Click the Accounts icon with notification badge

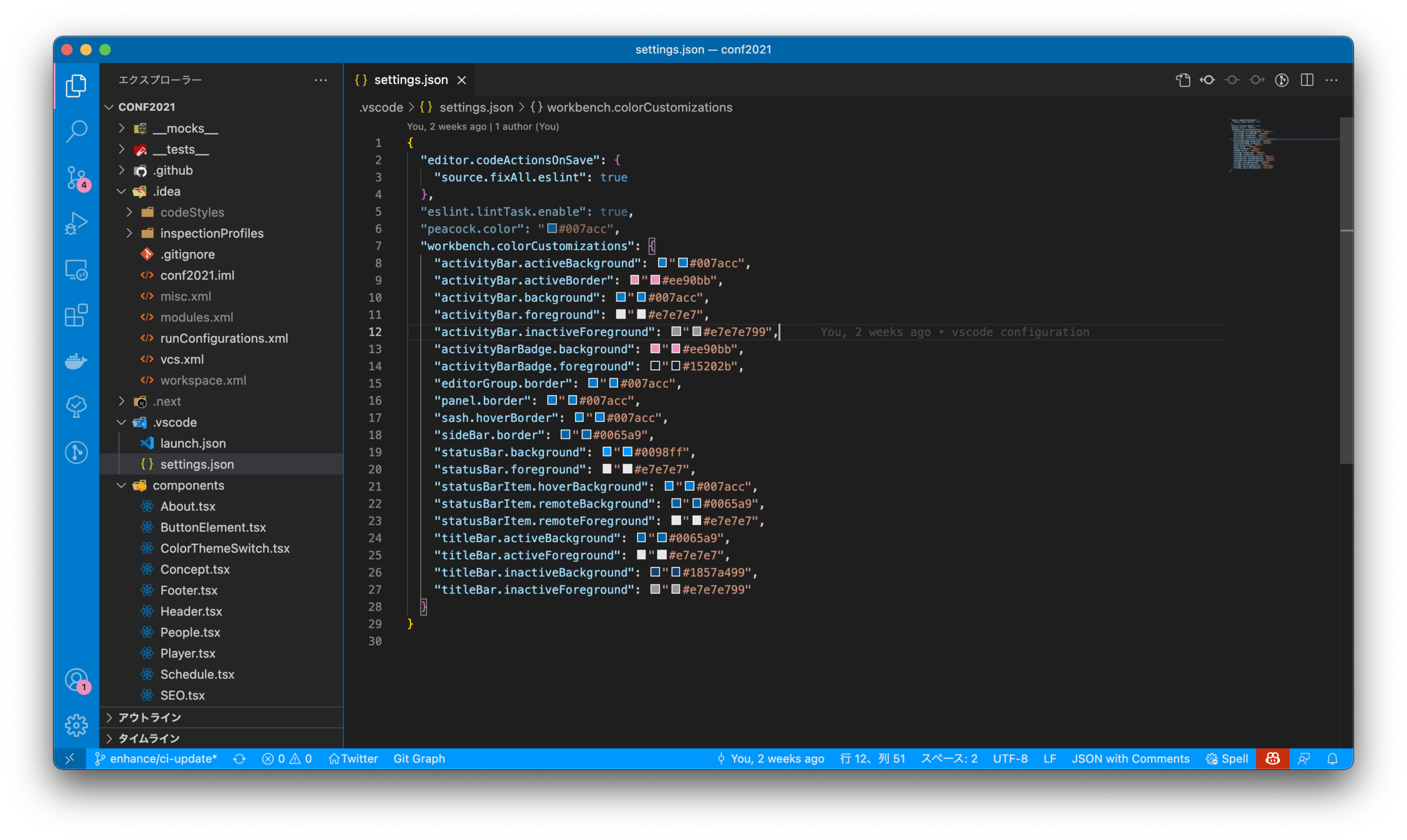click(x=76, y=680)
